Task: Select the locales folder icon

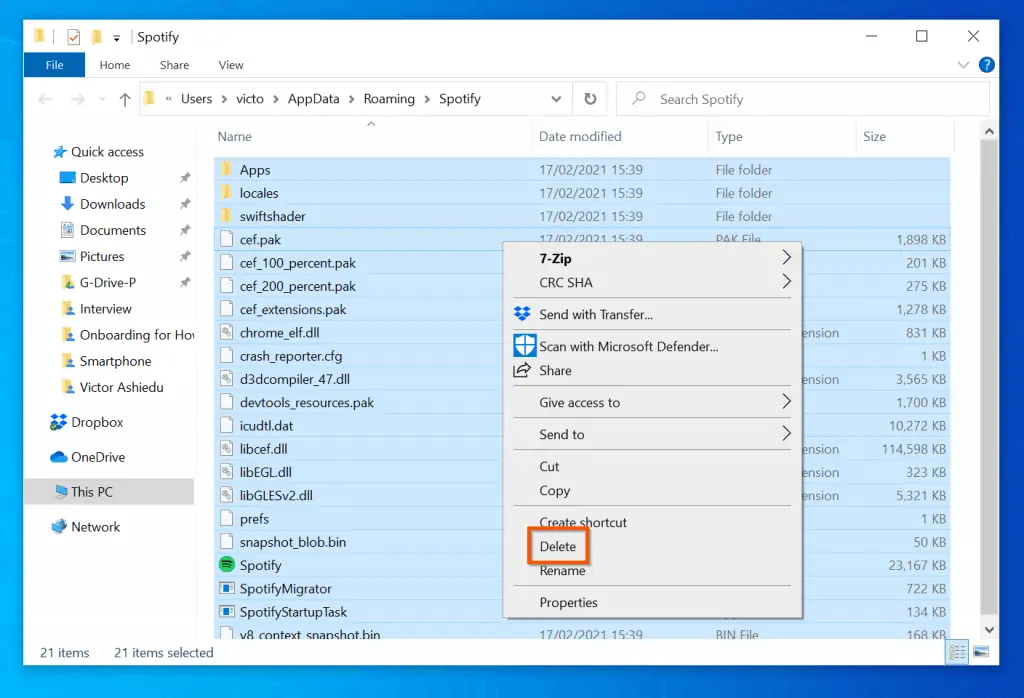Action: click(x=226, y=193)
